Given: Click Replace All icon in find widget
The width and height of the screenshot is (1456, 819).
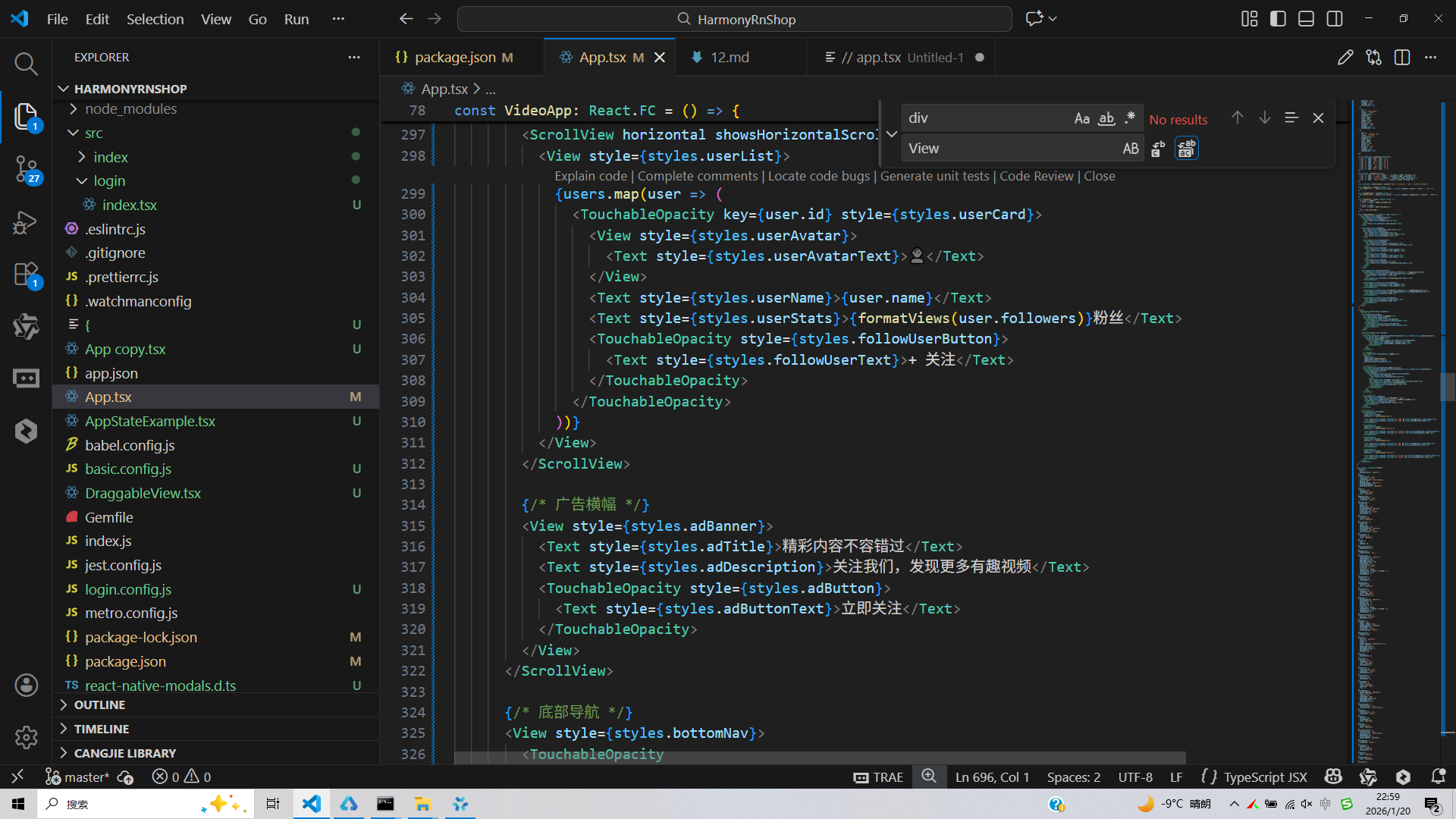Looking at the screenshot, I should tap(1186, 149).
